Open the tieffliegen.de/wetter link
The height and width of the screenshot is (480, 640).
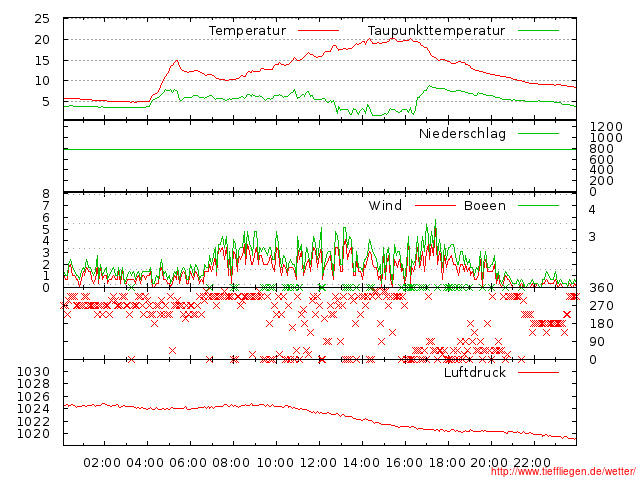(x=563, y=472)
